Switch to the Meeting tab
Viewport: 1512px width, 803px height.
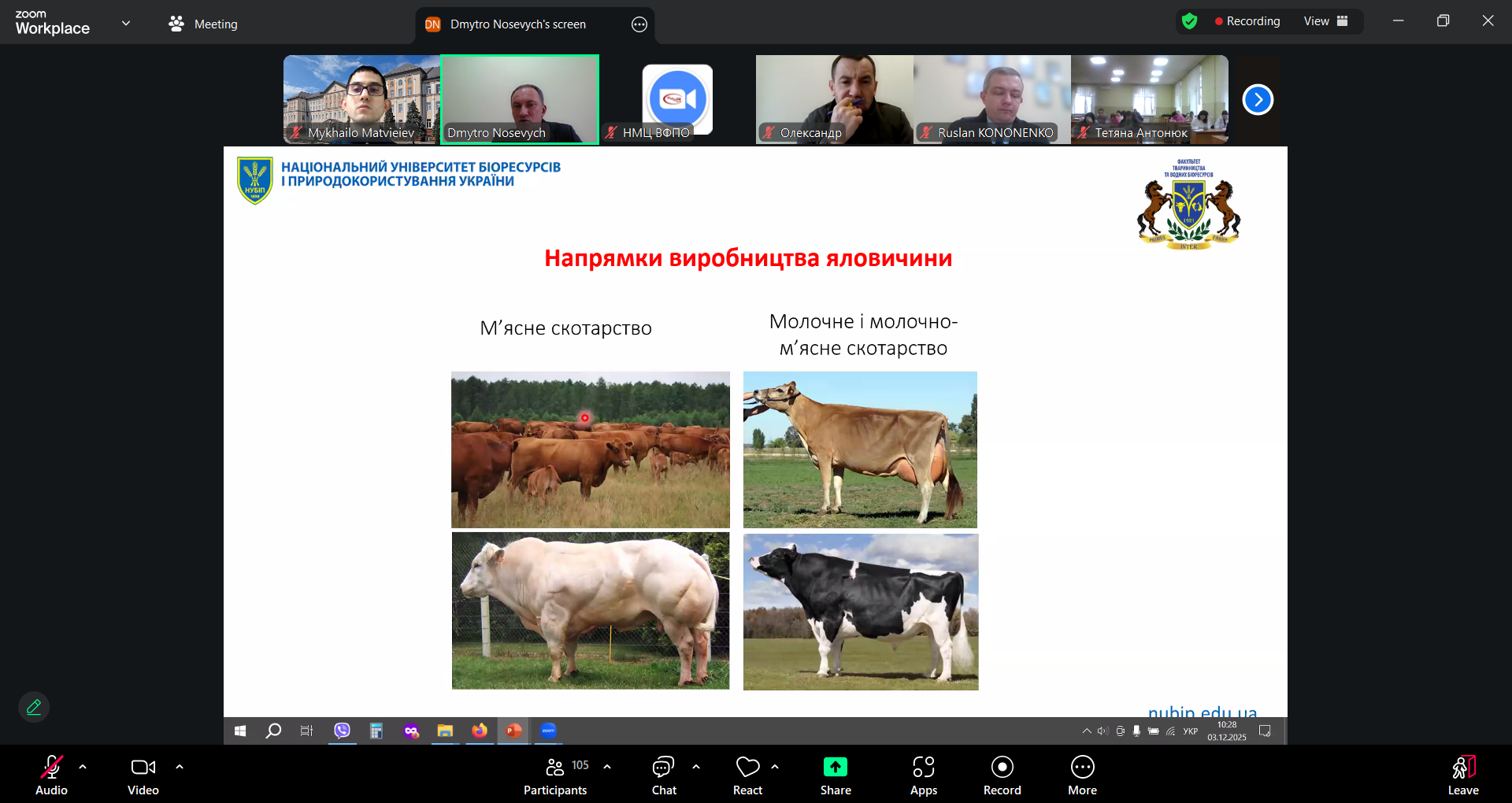pyautogui.click(x=203, y=24)
